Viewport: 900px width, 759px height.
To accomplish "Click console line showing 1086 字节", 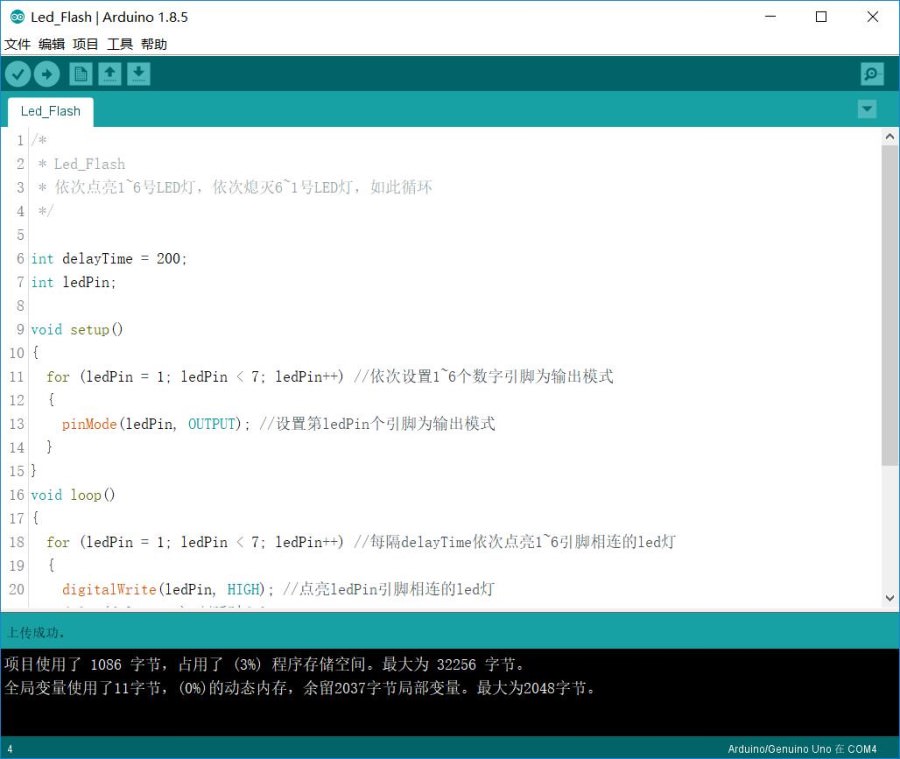I will (x=264, y=665).
